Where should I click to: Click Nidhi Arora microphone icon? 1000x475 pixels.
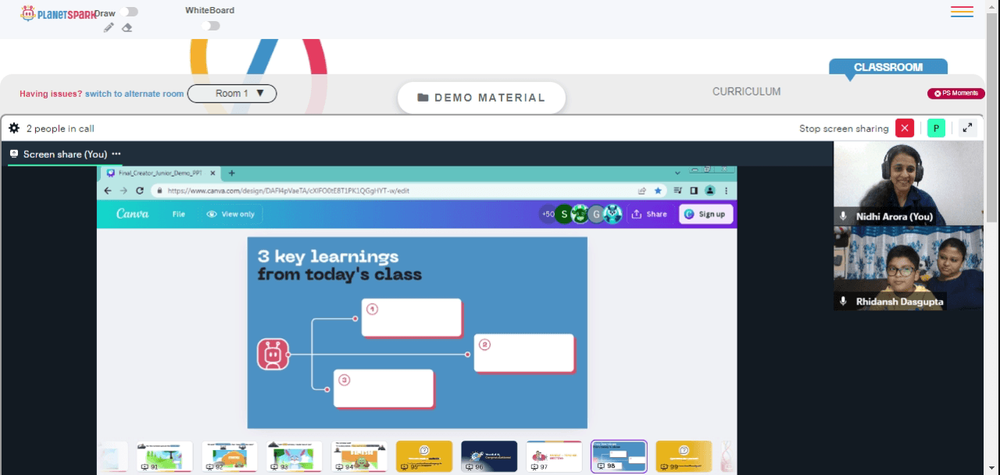click(x=843, y=217)
